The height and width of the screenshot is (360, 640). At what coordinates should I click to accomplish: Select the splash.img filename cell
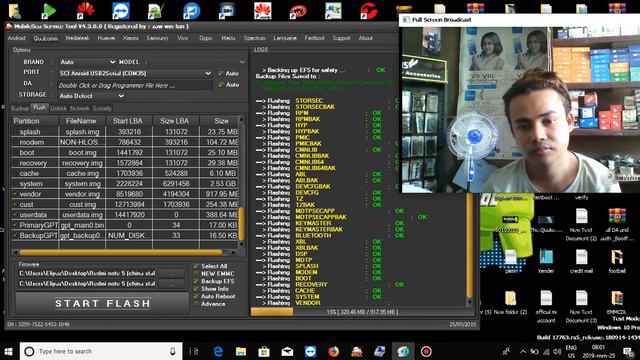82,132
